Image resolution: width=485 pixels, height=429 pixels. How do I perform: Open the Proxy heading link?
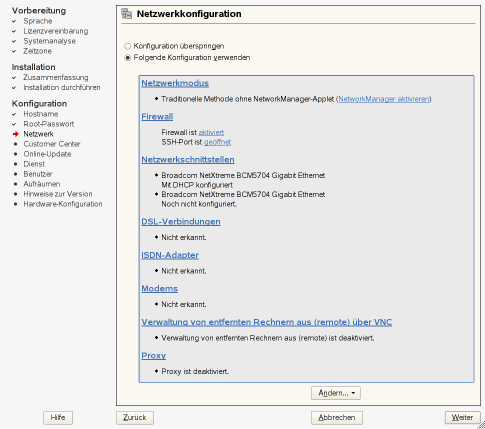pyautogui.click(x=153, y=356)
